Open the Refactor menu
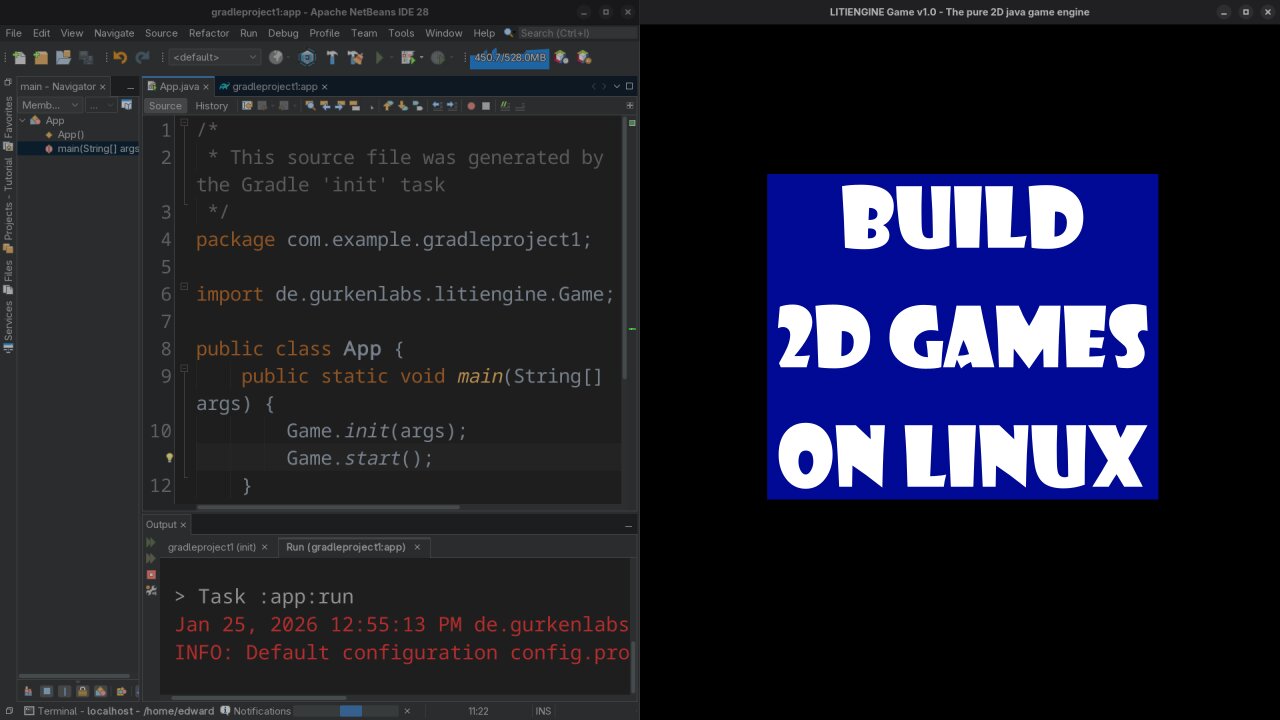The image size is (1280, 720). 209,33
